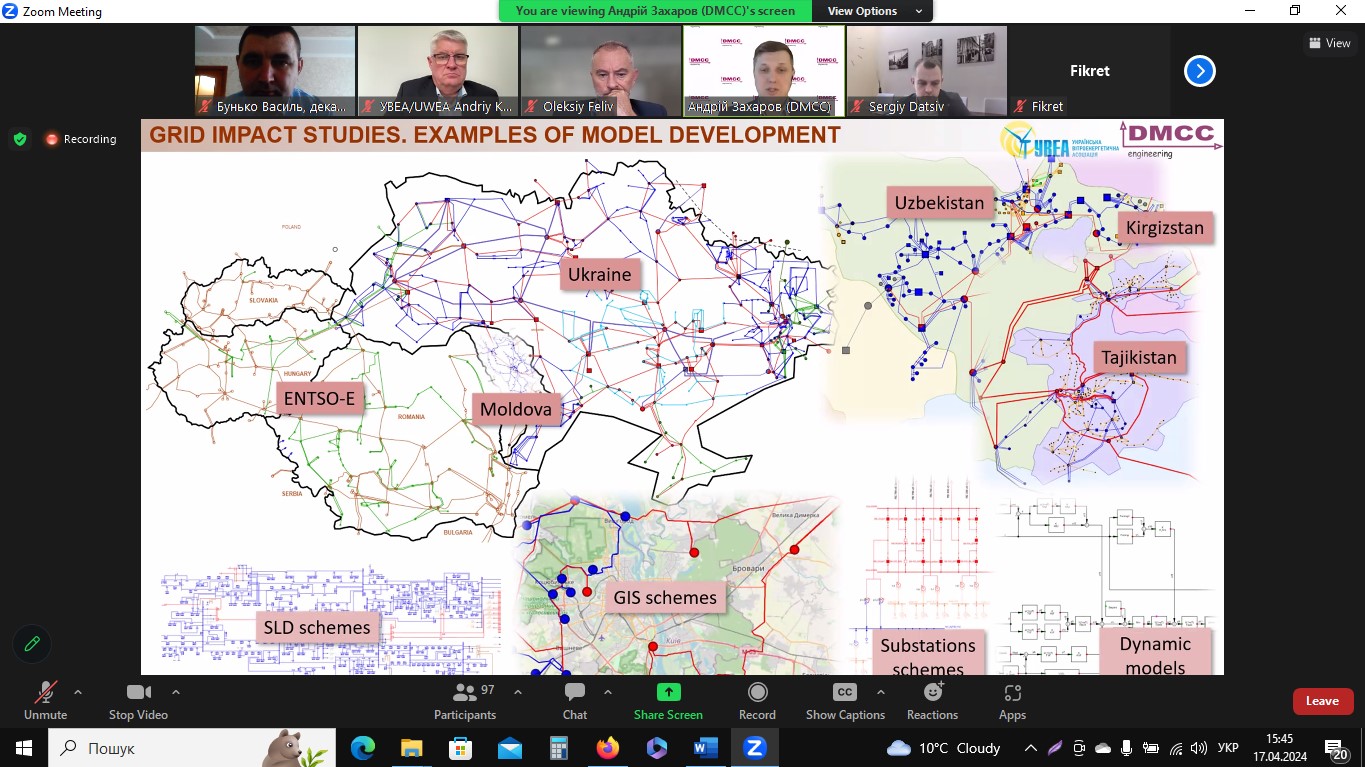
Task: Click the GIS schemes label
Action: [x=665, y=598]
